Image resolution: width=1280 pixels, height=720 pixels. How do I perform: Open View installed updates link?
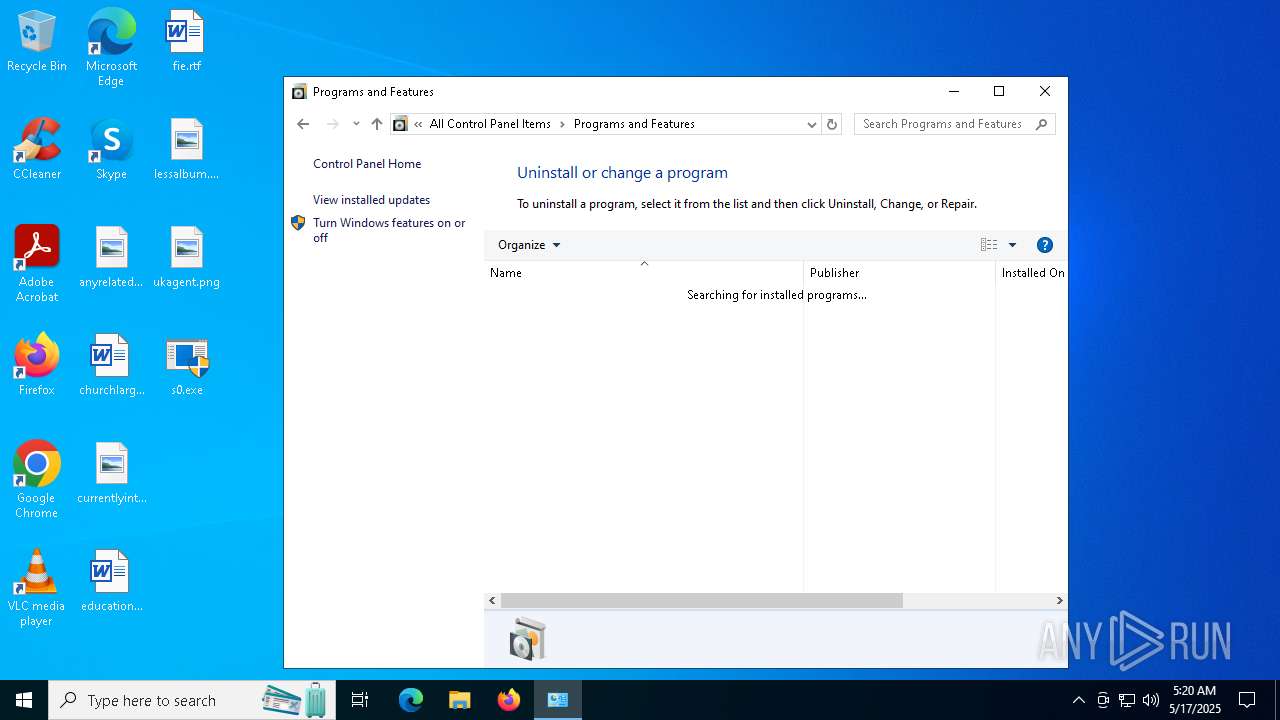371,200
